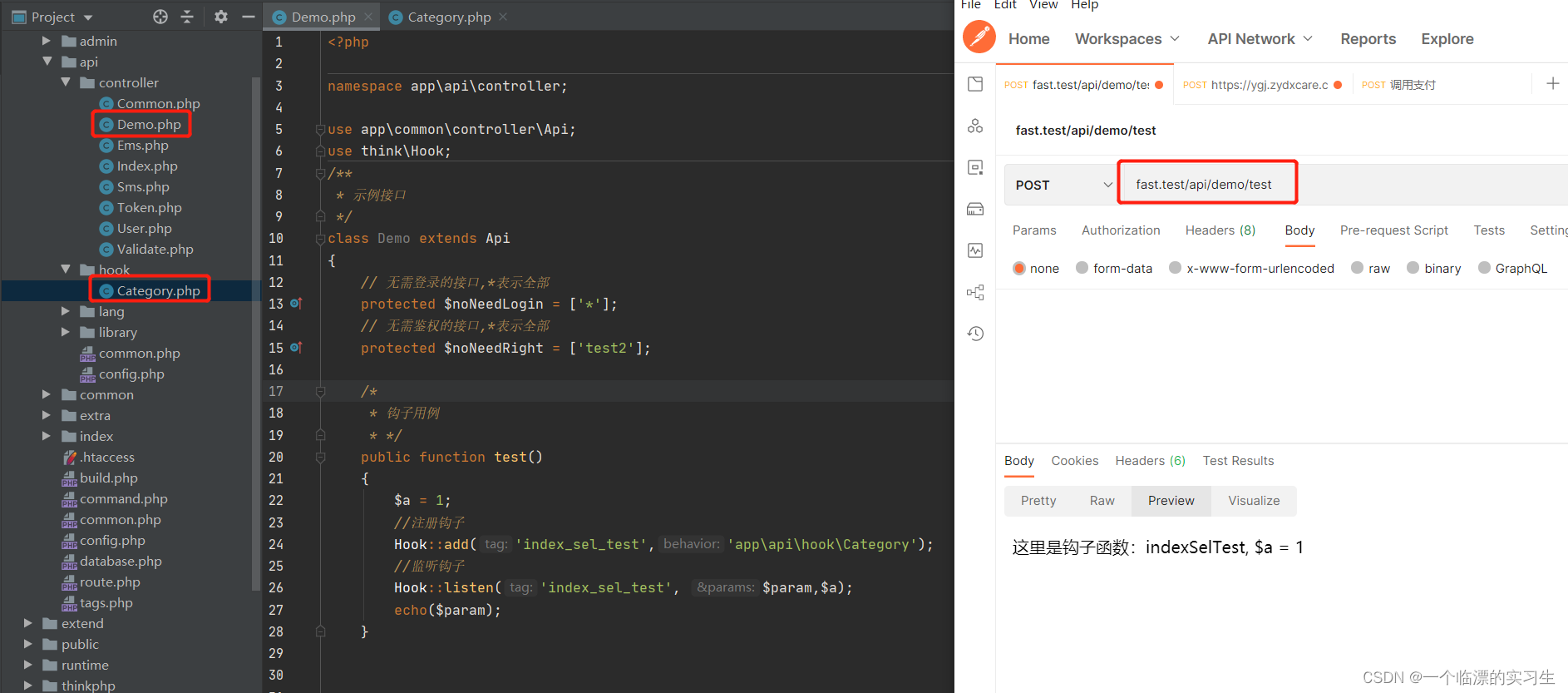Open Demo.php file in project tree
Viewport: 1568px width, 693px height.
[149, 124]
